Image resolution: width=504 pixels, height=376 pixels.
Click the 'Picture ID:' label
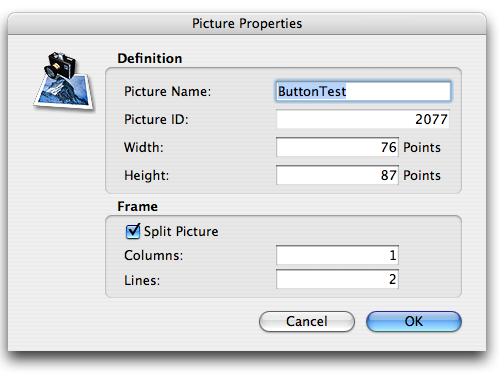156,119
